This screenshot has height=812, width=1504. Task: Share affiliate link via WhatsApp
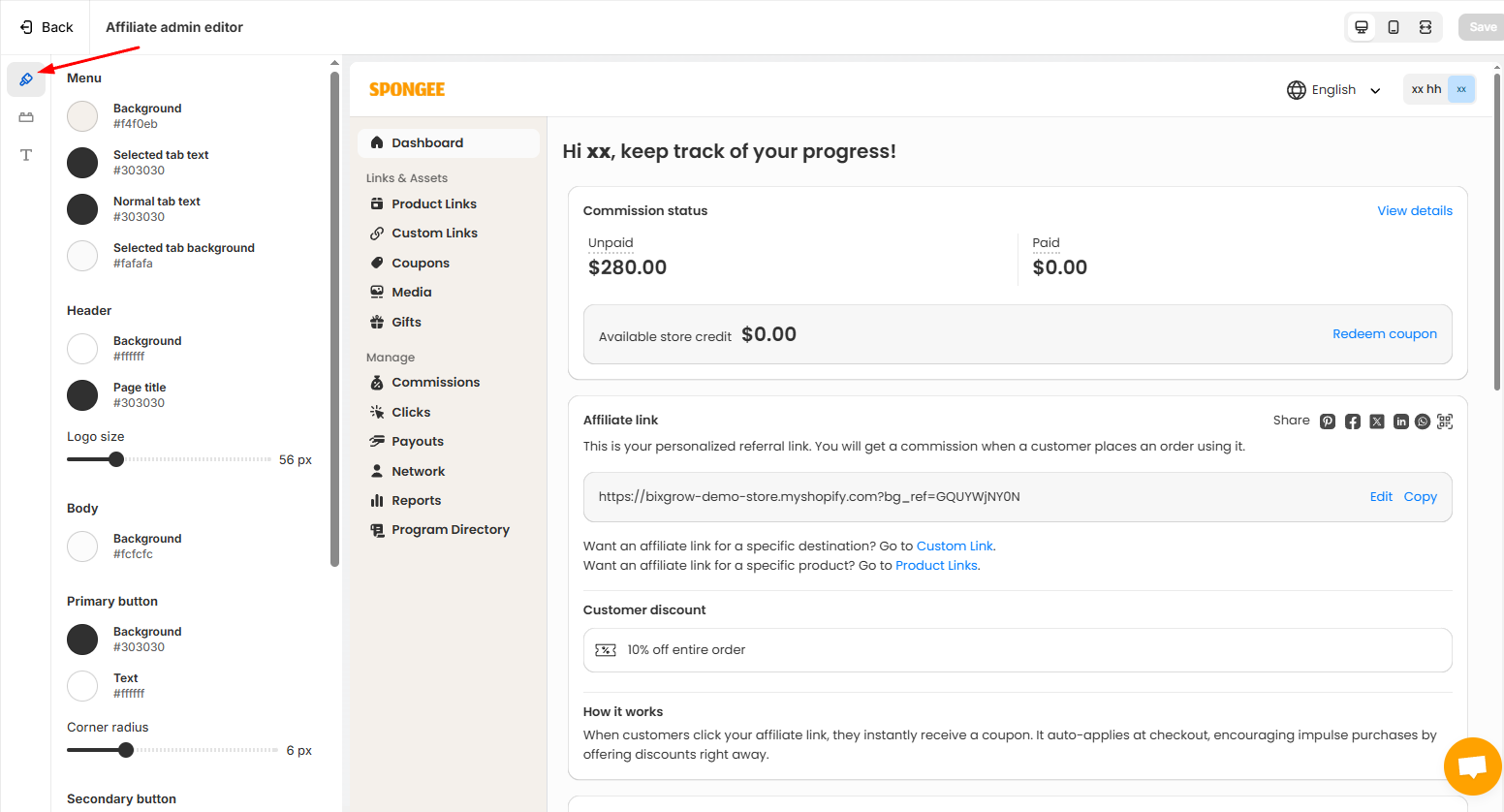point(1423,422)
